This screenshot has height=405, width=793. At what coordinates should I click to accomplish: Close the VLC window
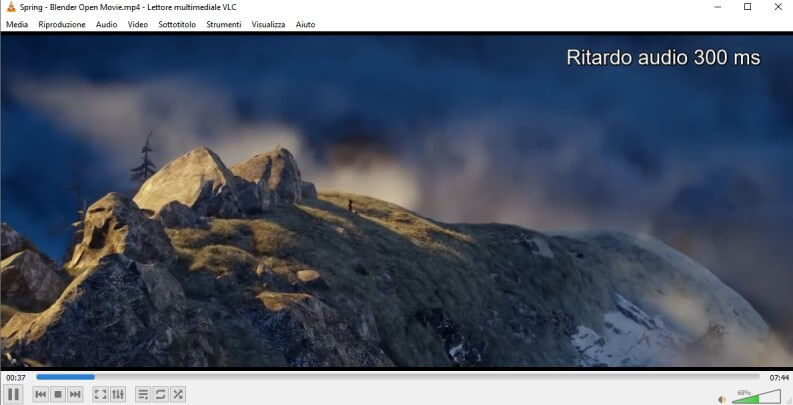tap(778, 7)
